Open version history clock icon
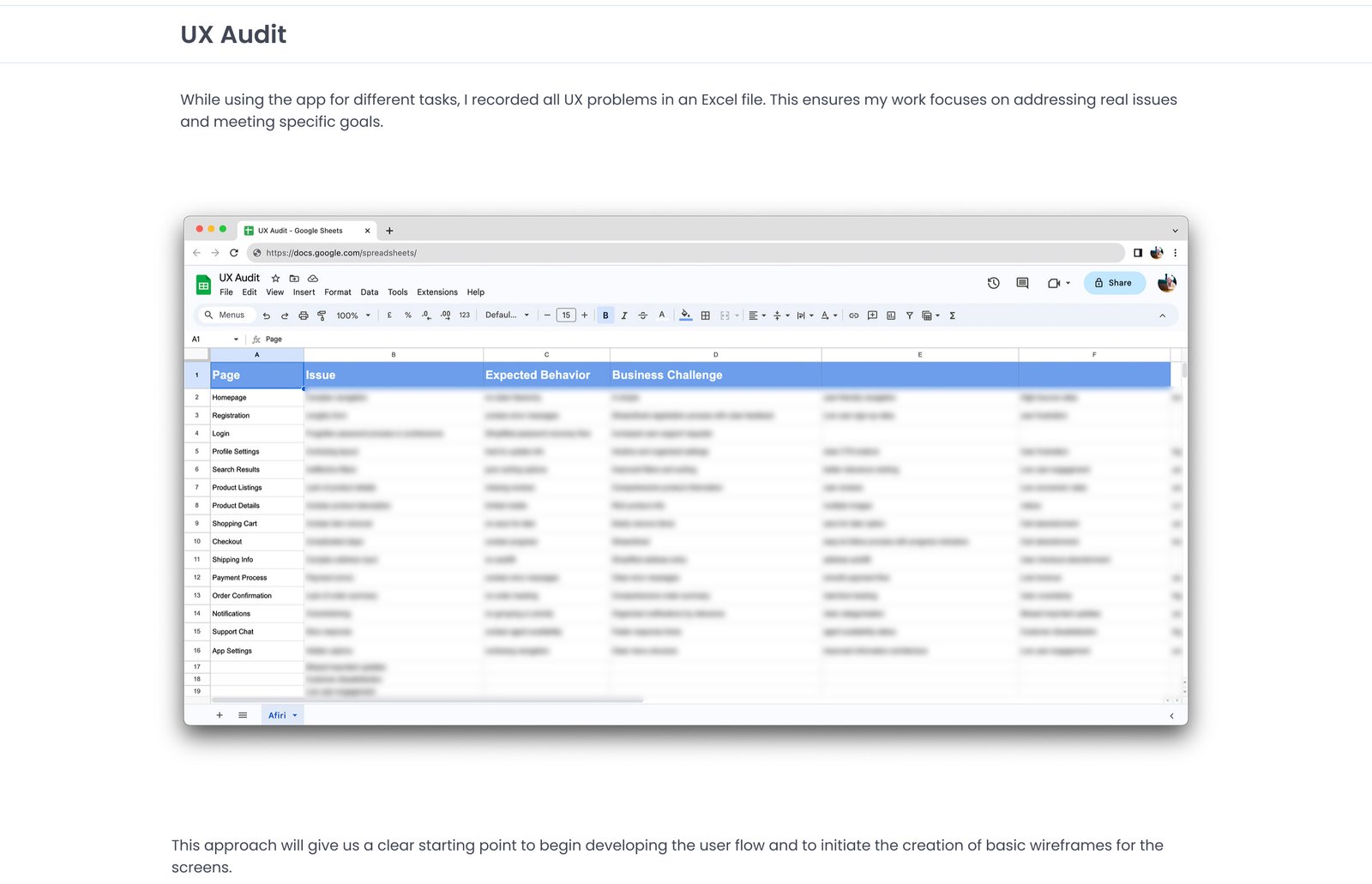The image size is (1372, 884). [x=993, y=283]
